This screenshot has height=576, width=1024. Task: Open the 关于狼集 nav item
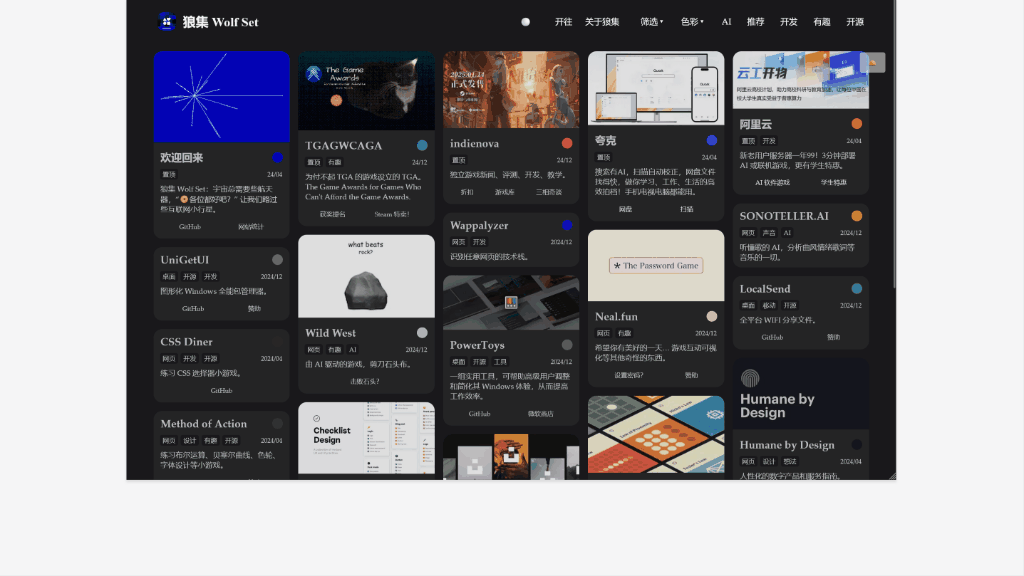[601, 22]
